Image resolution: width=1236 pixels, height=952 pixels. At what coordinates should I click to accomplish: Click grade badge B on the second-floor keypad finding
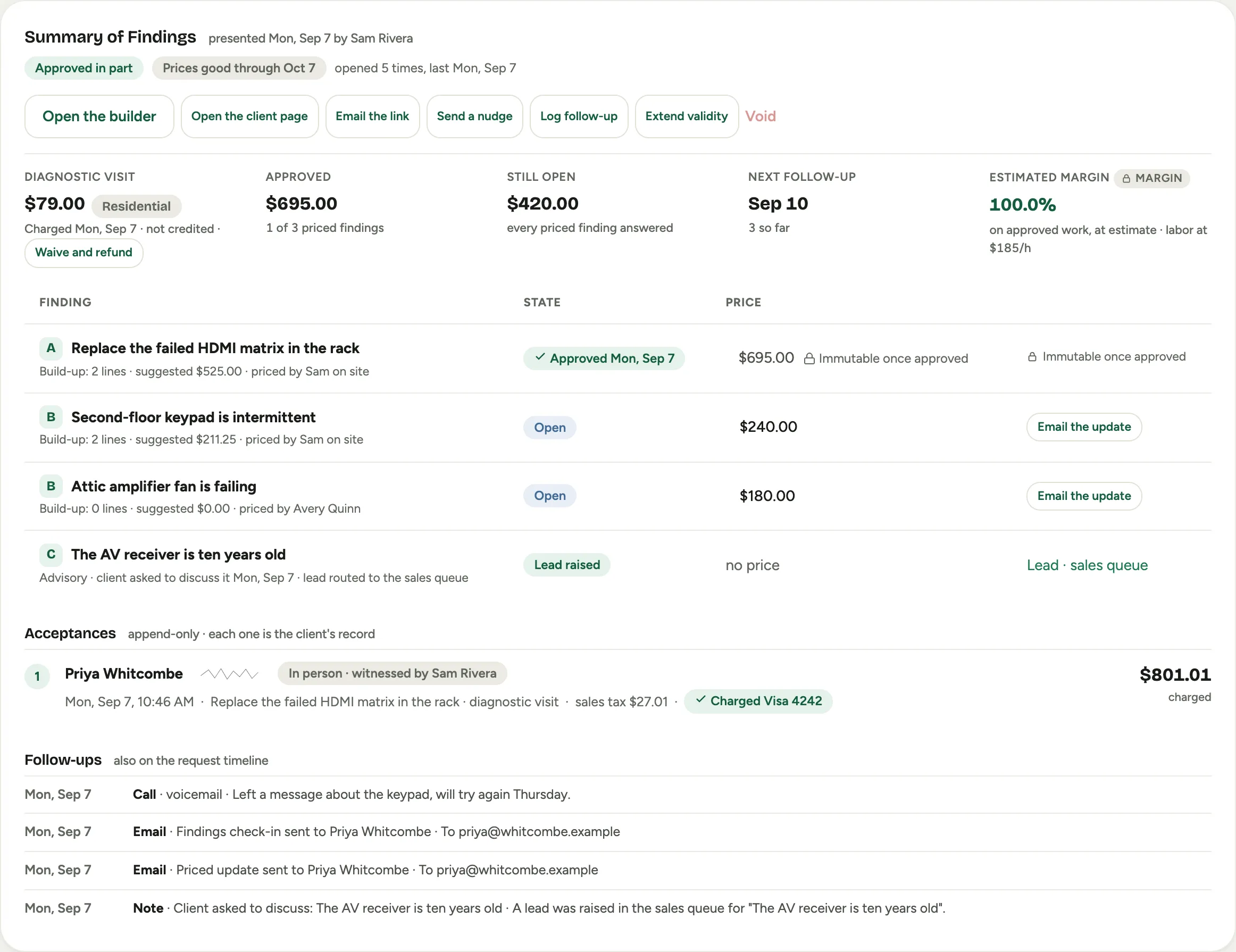point(51,417)
